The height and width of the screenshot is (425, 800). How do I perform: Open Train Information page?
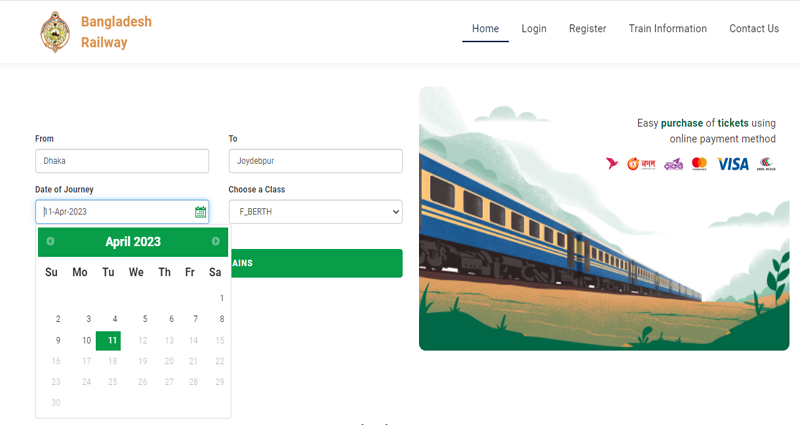pos(667,29)
